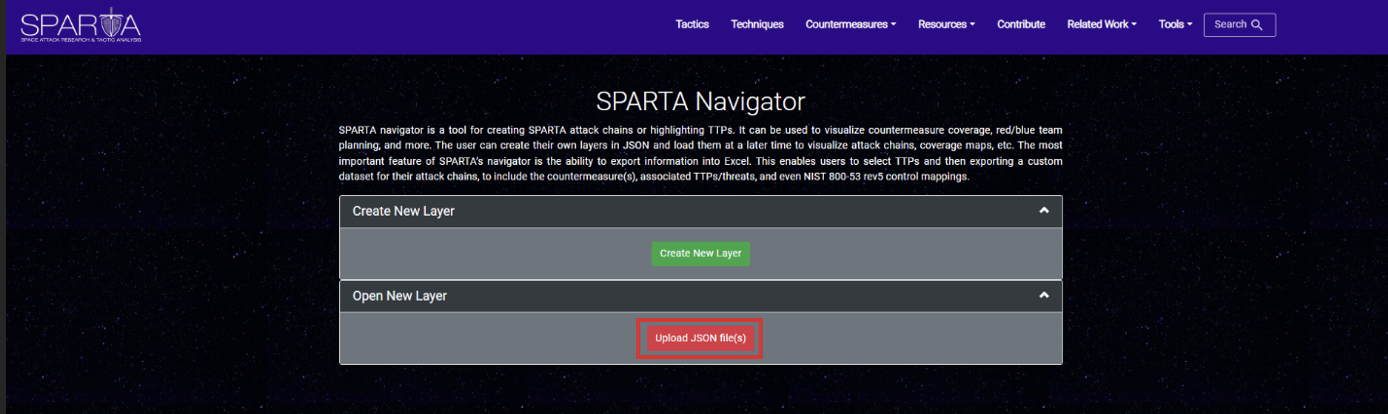1388x414 pixels.
Task: Click the green Create New Layer button
Action: pos(701,253)
